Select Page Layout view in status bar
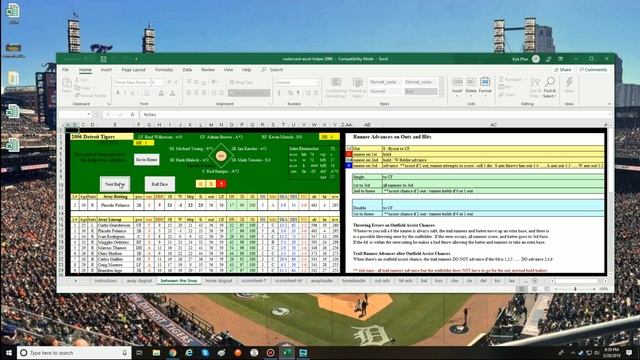The width and height of the screenshot is (640, 360). [534, 289]
